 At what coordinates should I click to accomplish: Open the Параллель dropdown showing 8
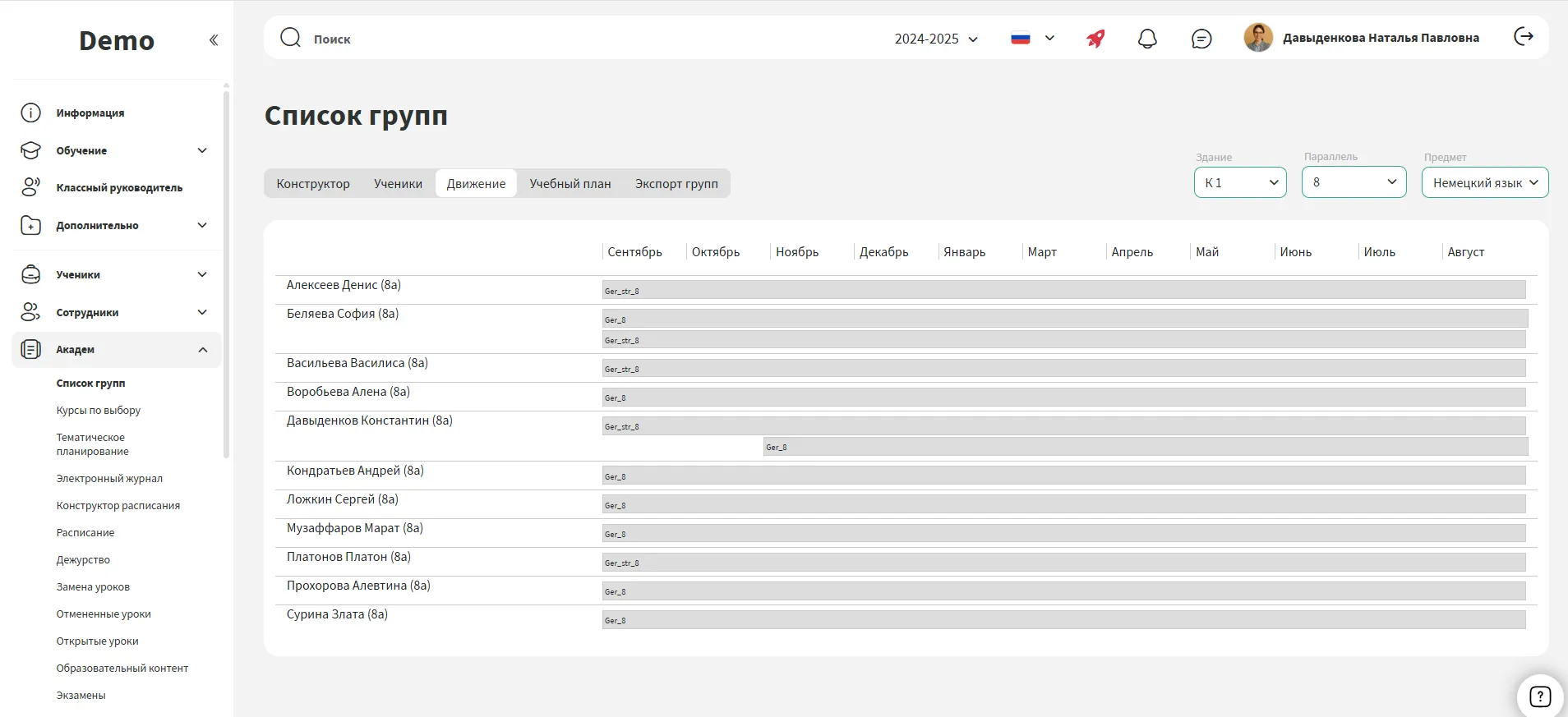[1354, 182]
